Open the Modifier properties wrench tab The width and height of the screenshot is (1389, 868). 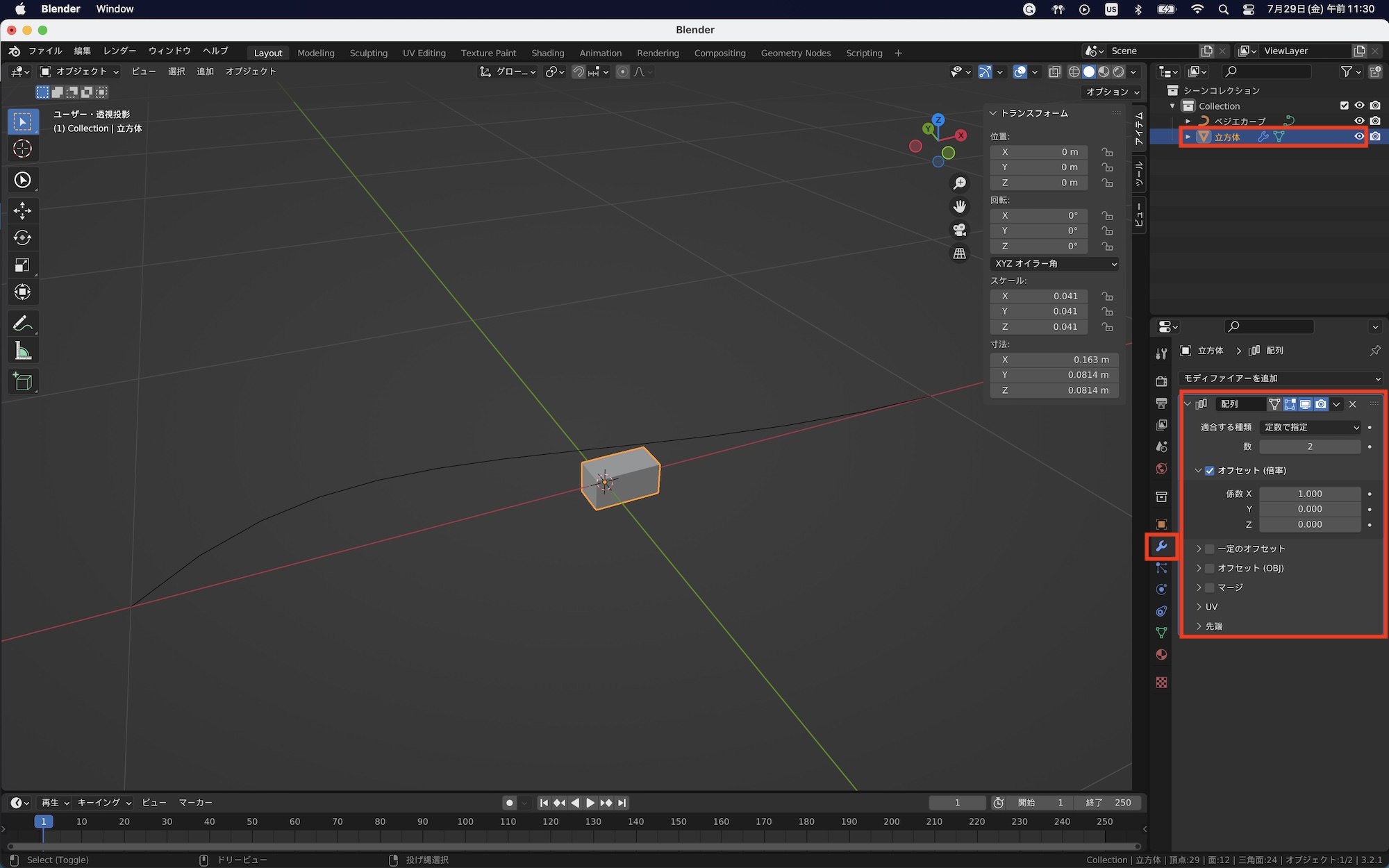pos(1161,546)
